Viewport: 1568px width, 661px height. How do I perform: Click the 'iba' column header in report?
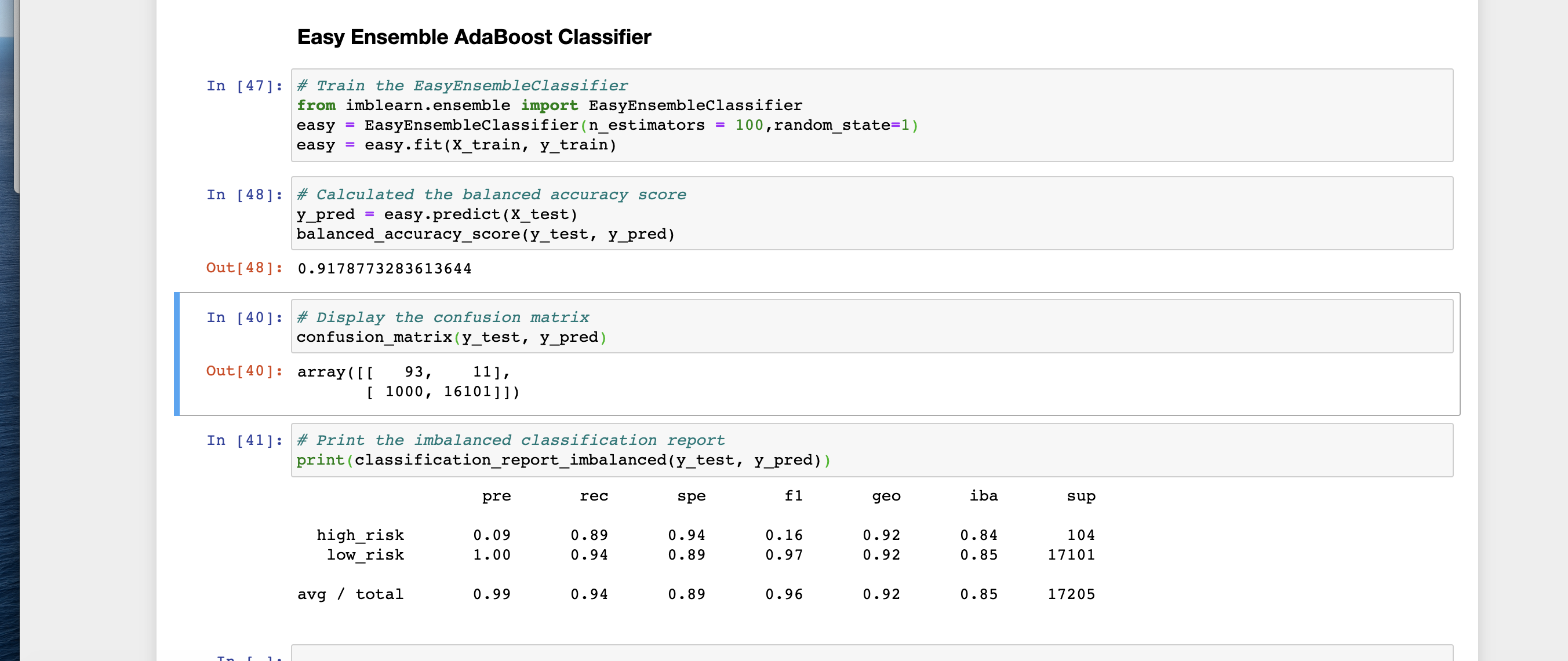pyautogui.click(x=984, y=496)
